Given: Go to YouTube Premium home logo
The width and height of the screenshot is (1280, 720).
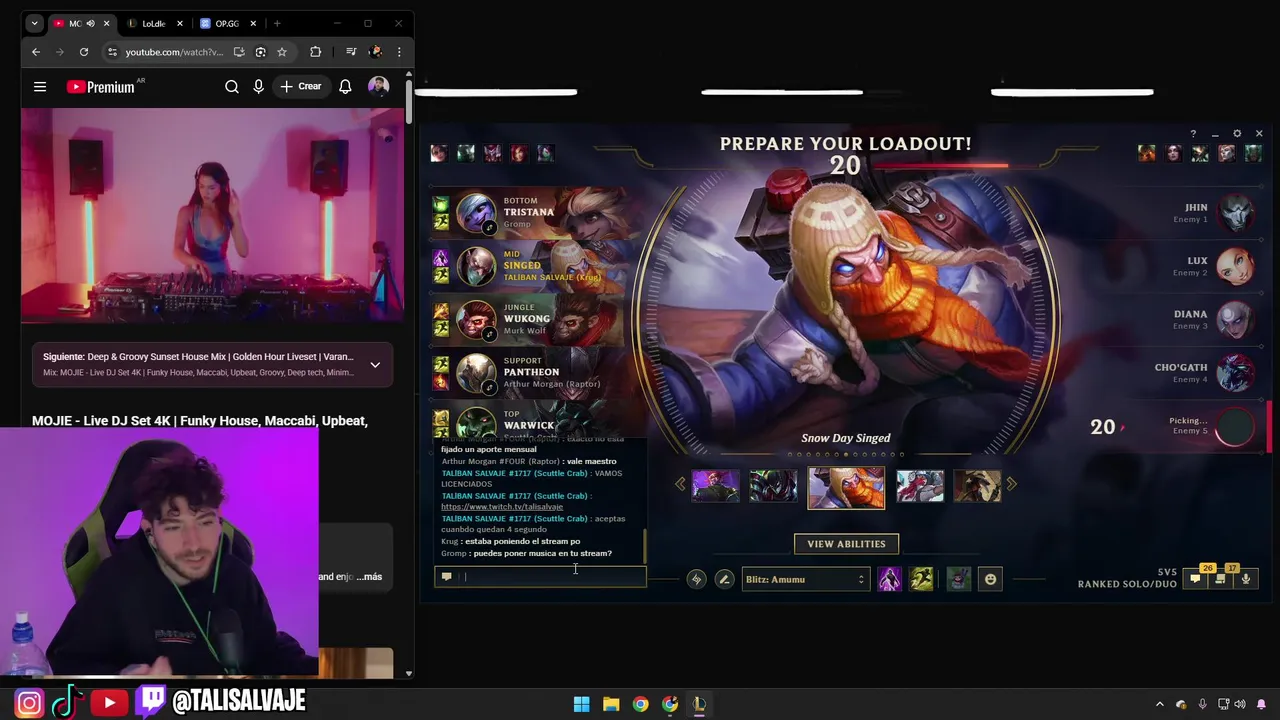Looking at the screenshot, I should pyautogui.click(x=101, y=87).
